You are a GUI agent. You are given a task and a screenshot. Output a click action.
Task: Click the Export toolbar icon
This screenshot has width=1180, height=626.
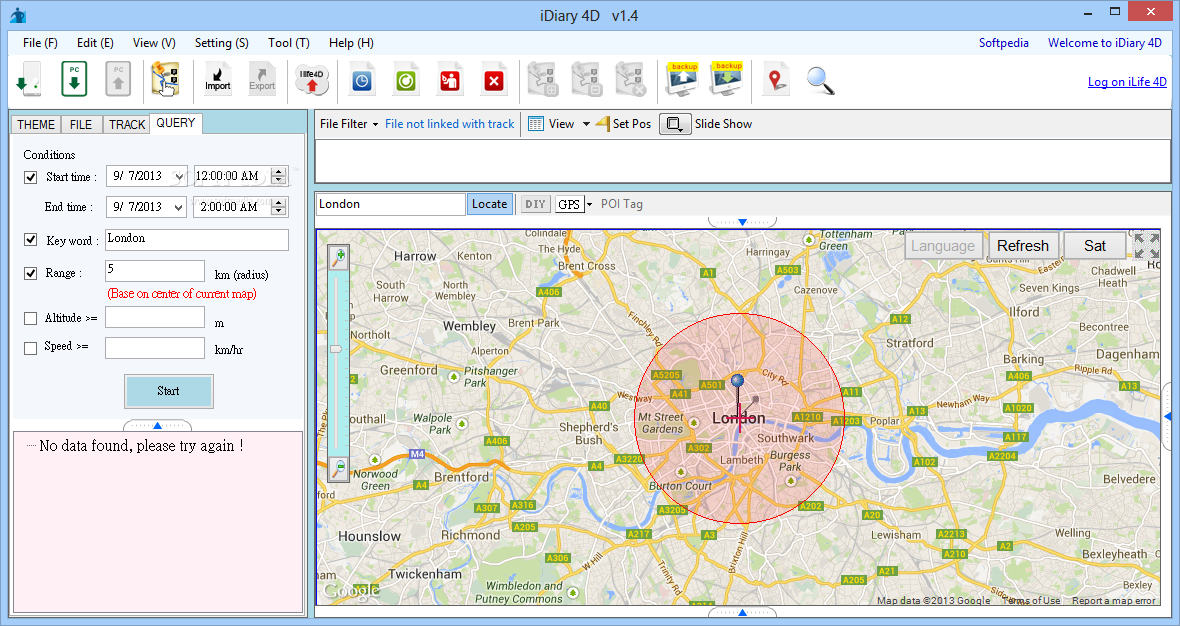point(262,79)
